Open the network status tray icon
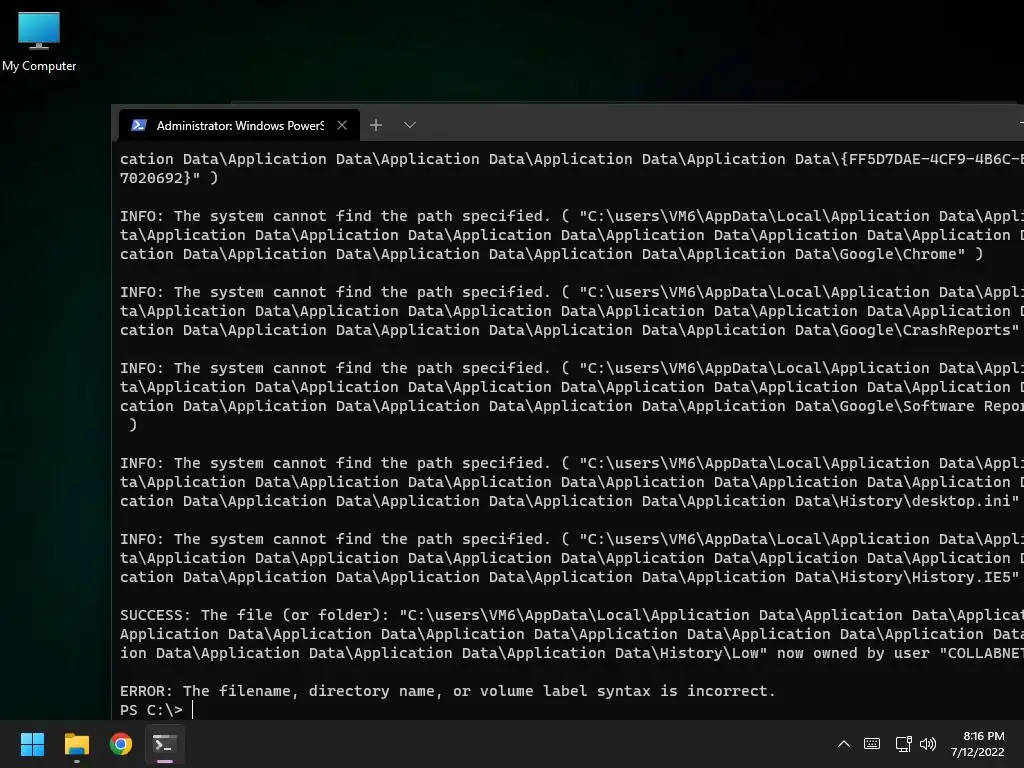Image resolution: width=1024 pixels, height=768 pixels. (903, 744)
